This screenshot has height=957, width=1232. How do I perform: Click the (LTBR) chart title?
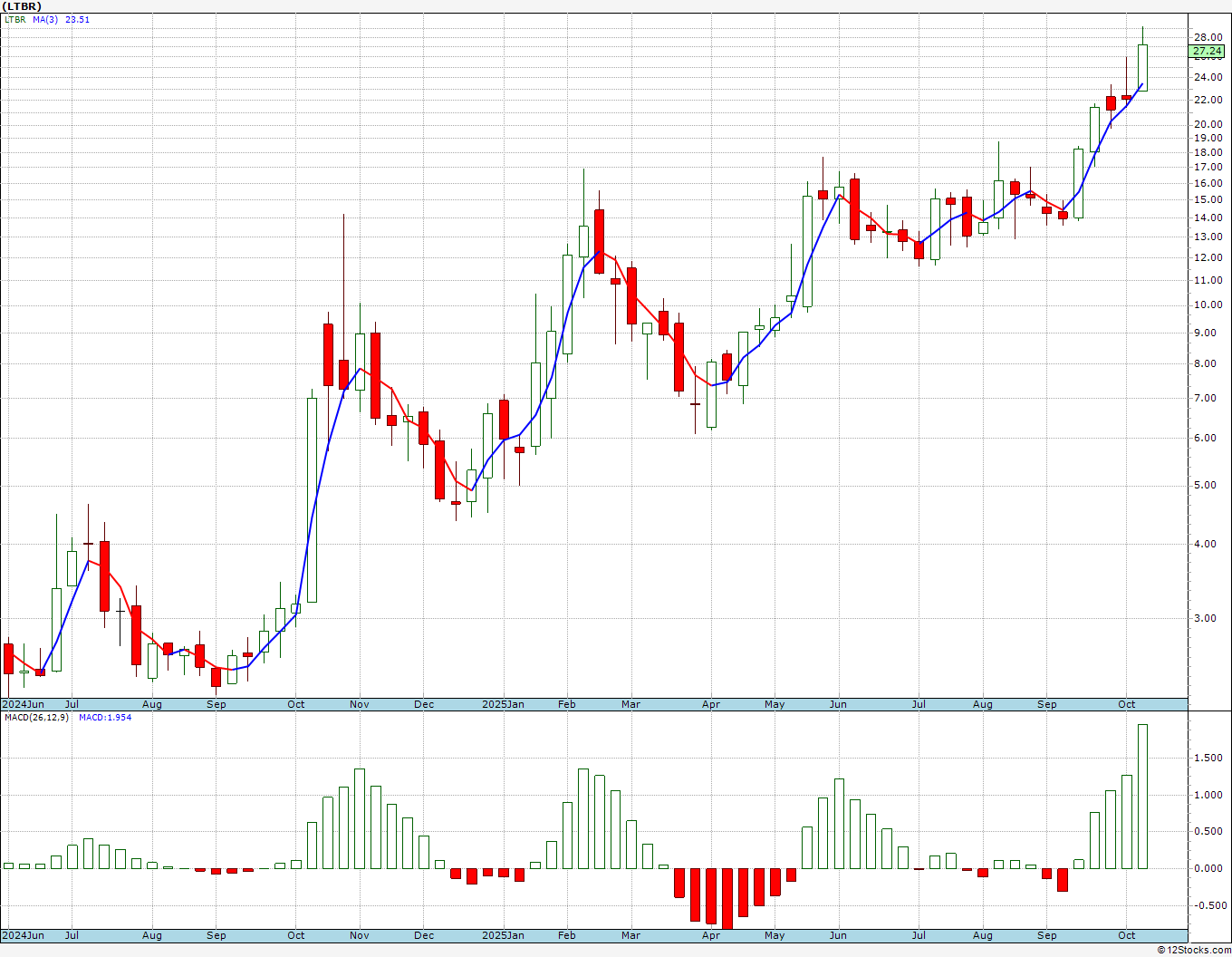point(21,6)
